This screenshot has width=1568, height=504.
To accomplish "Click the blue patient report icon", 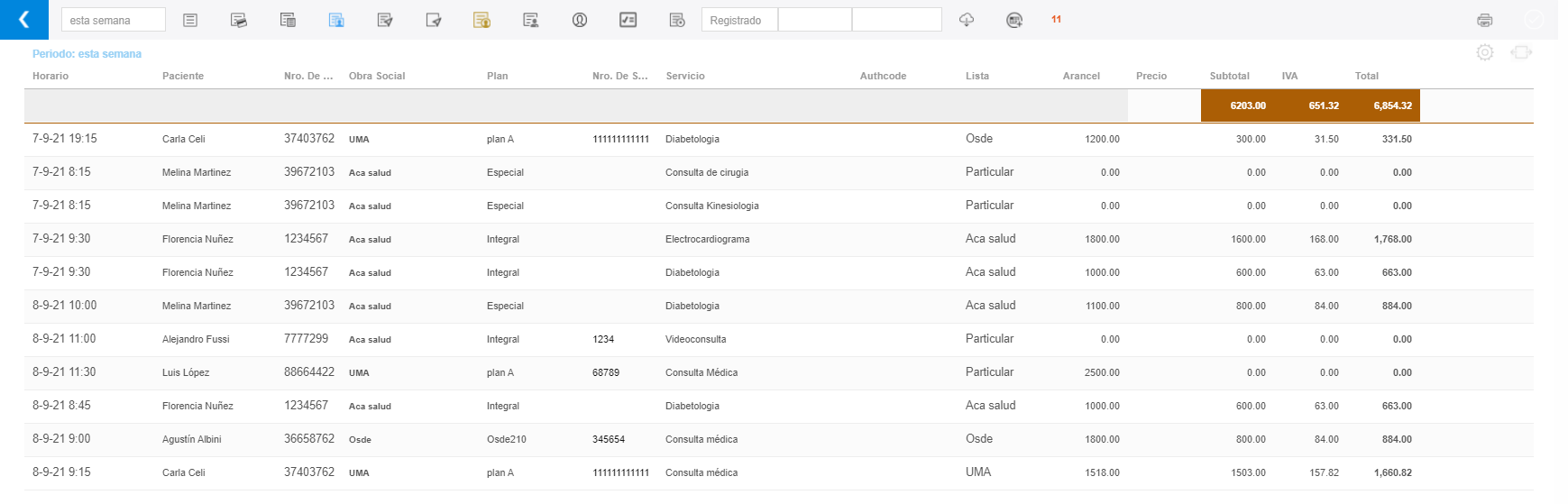I will (336, 20).
